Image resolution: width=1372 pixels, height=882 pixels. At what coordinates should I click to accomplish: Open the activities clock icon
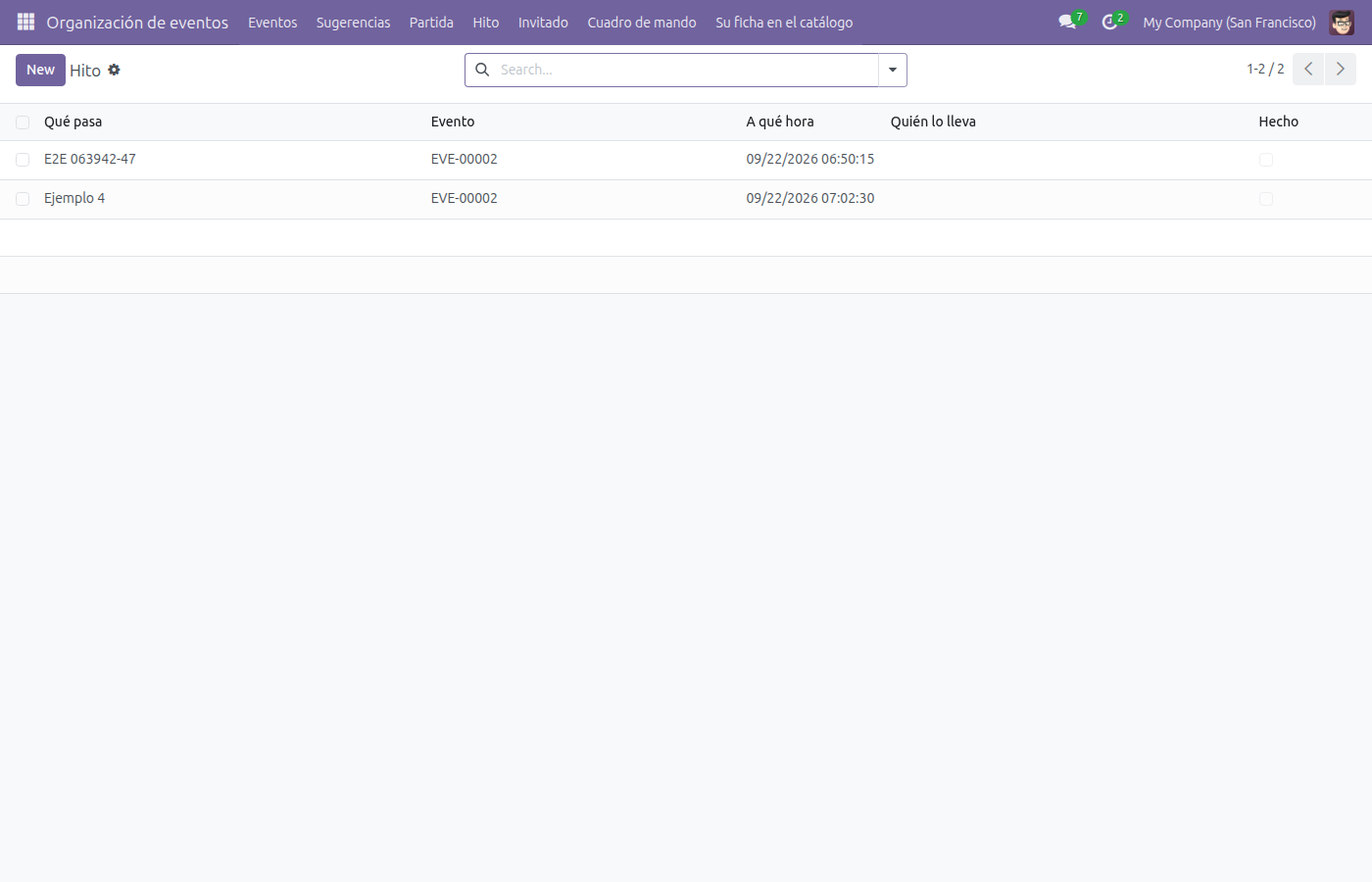click(1110, 22)
